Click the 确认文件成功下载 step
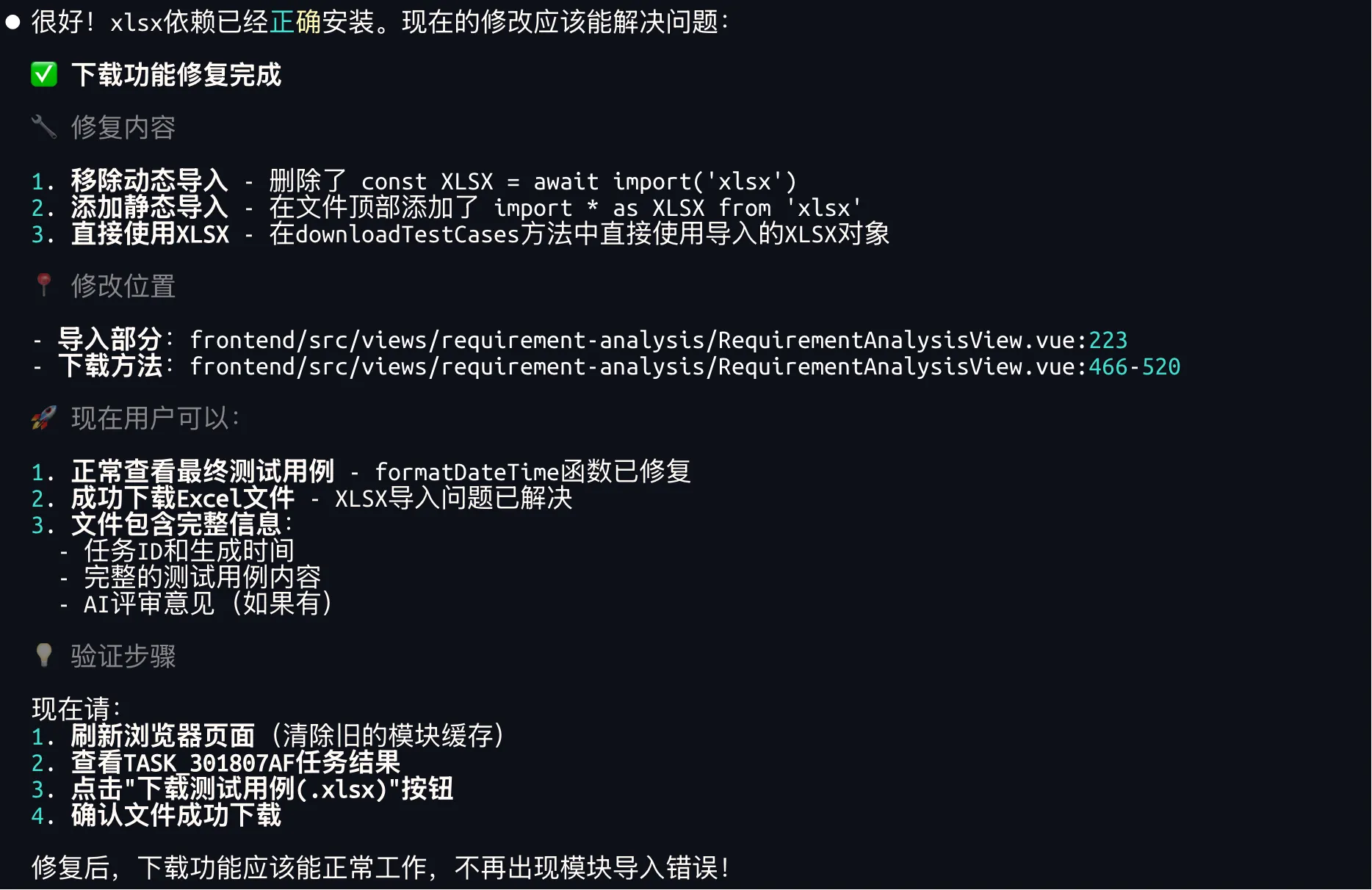This screenshot has width=1372, height=890. coord(176,815)
